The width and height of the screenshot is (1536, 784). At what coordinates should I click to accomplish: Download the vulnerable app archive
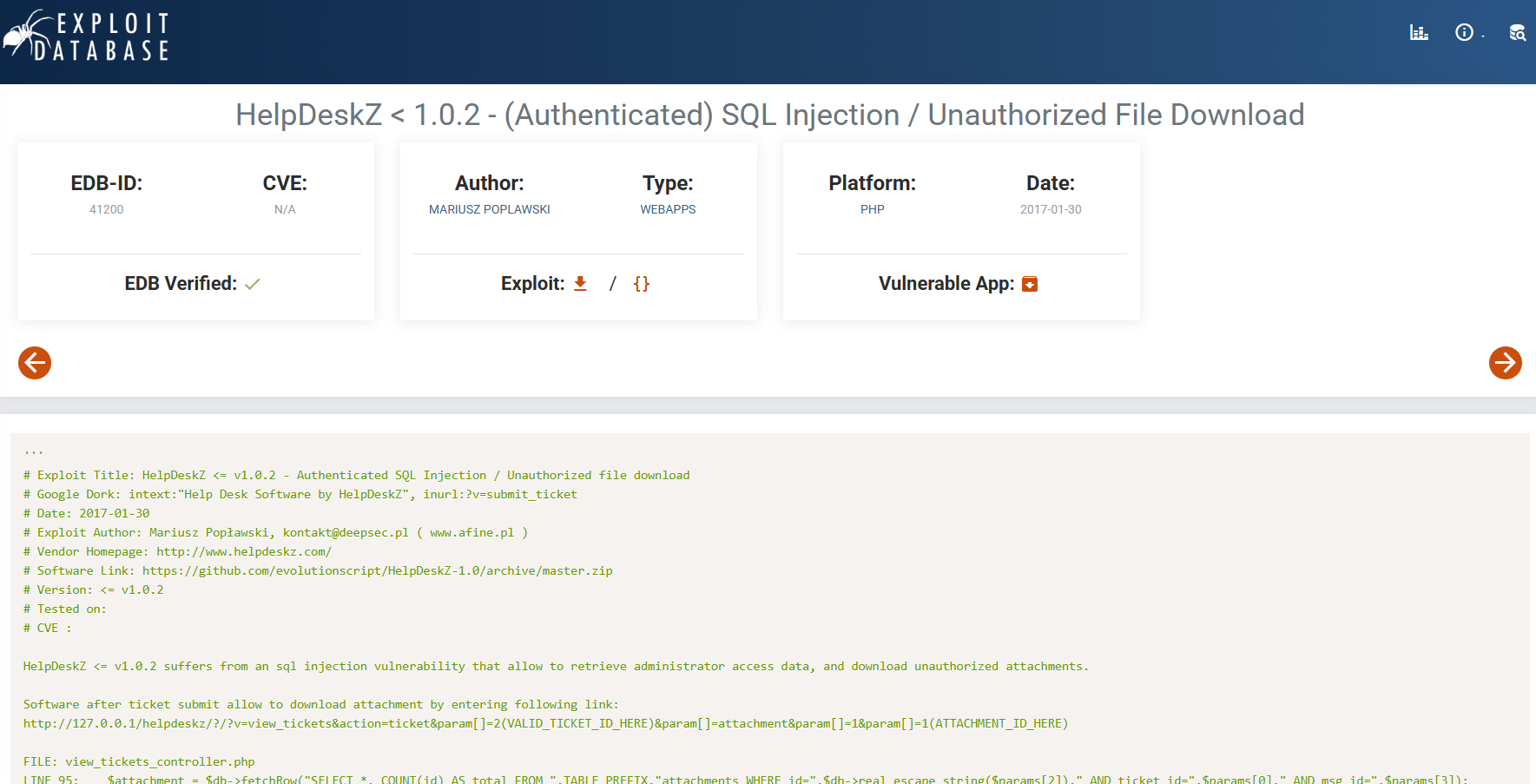(x=1030, y=284)
